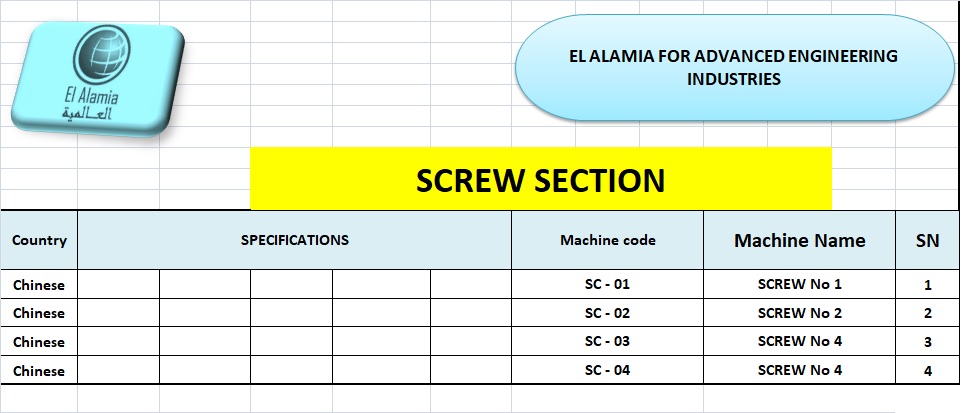This screenshot has height=413, width=977.
Task: Select the Country header cell
Action: coord(39,240)
